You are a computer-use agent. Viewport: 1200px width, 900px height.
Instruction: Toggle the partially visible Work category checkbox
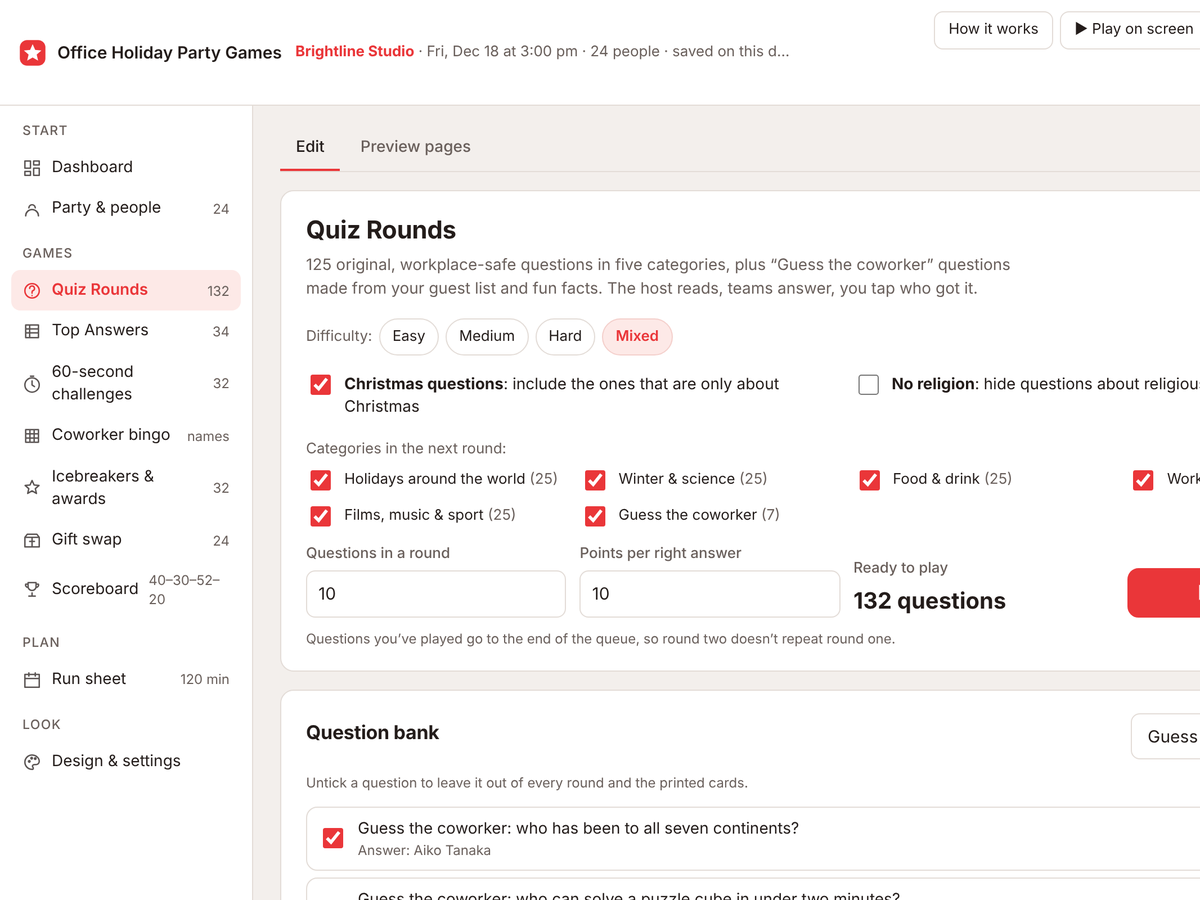pyautogui.click(x=1142, y=479)
